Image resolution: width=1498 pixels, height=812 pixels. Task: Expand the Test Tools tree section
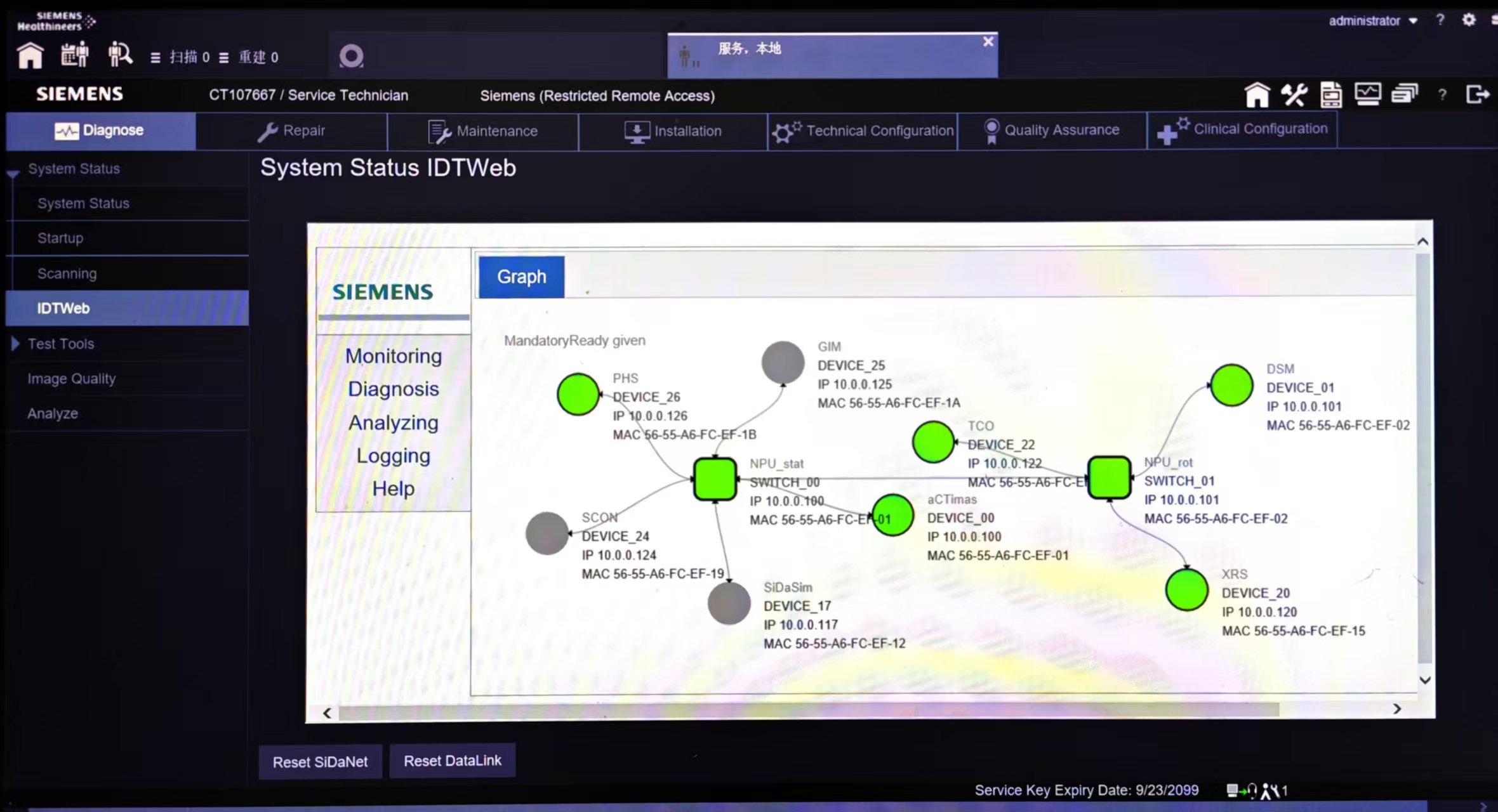15,344
